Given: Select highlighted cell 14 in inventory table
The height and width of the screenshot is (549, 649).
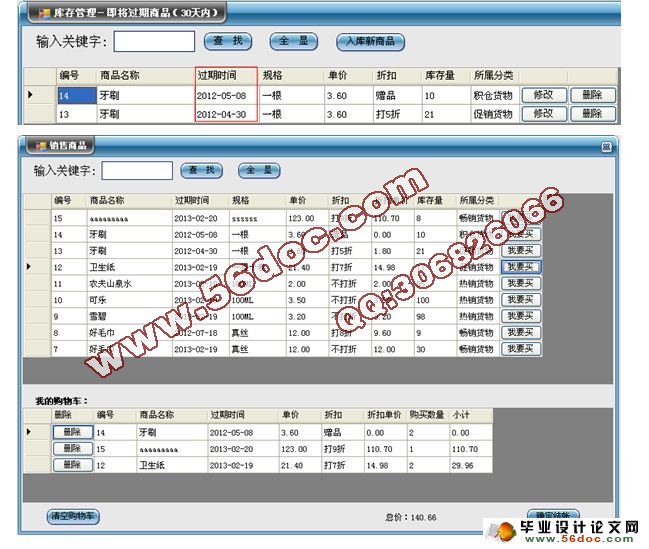Looking at the screenshot, I should 77,96.
